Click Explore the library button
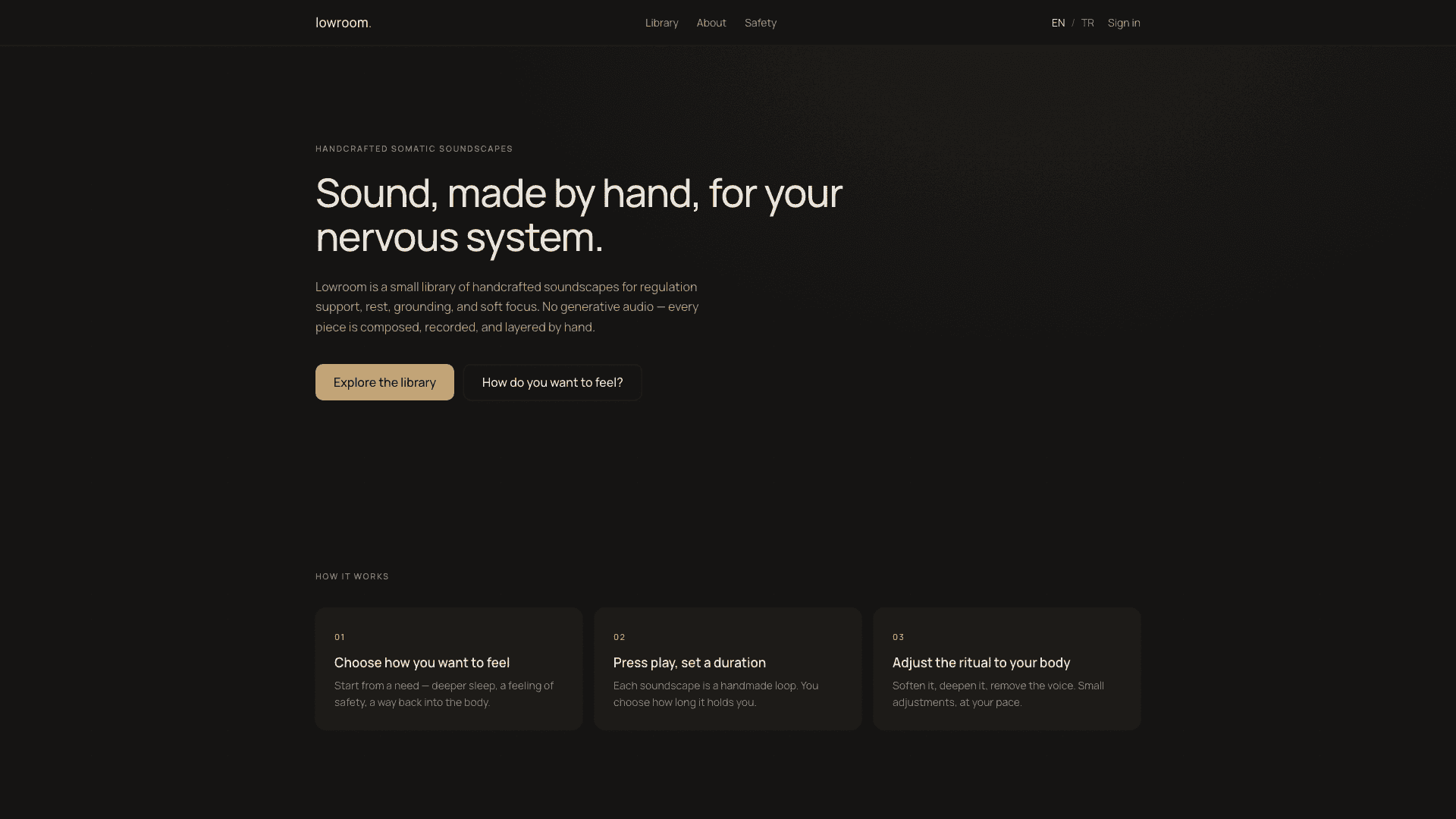 pos(384,382)
